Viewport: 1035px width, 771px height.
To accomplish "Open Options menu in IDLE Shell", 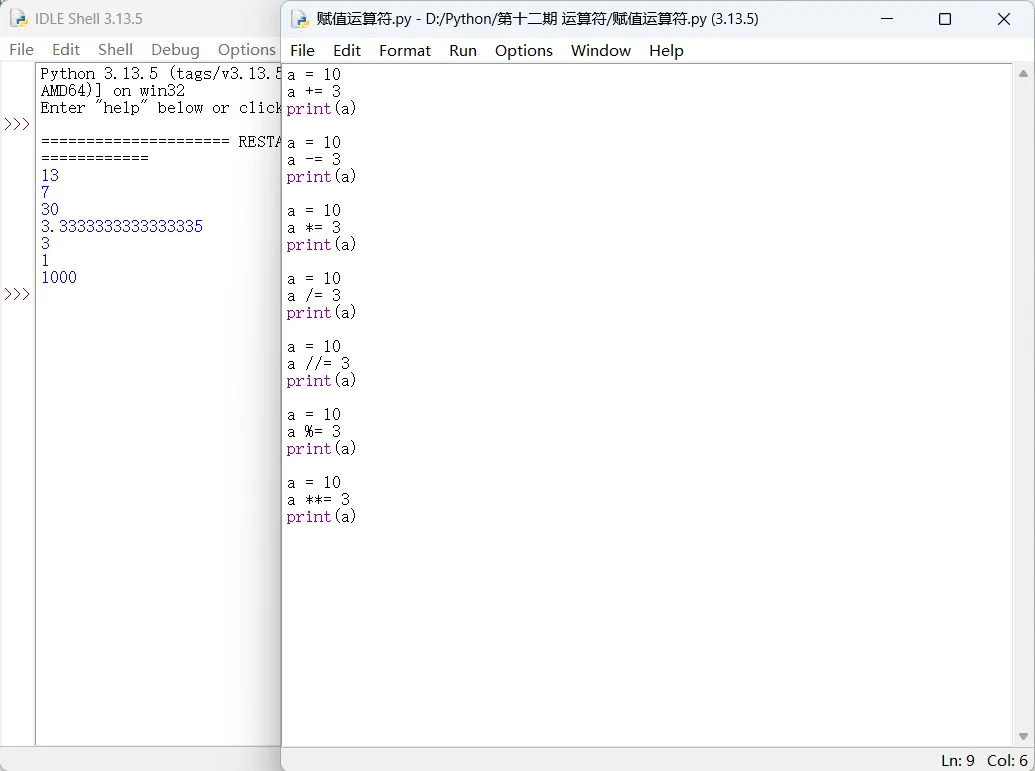I will [247, 50].
